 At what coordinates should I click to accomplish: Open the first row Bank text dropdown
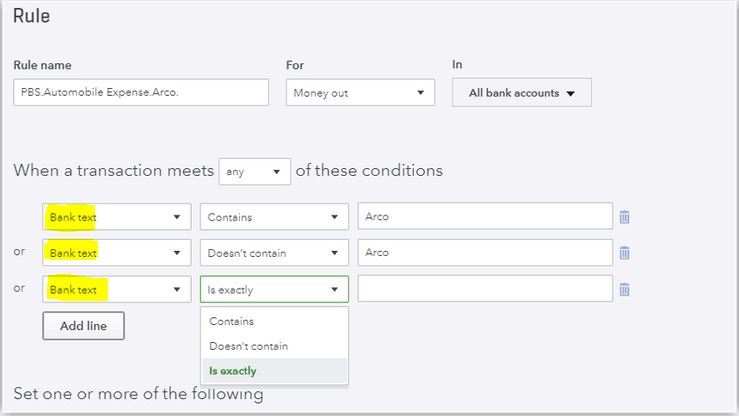pos(117,217)
